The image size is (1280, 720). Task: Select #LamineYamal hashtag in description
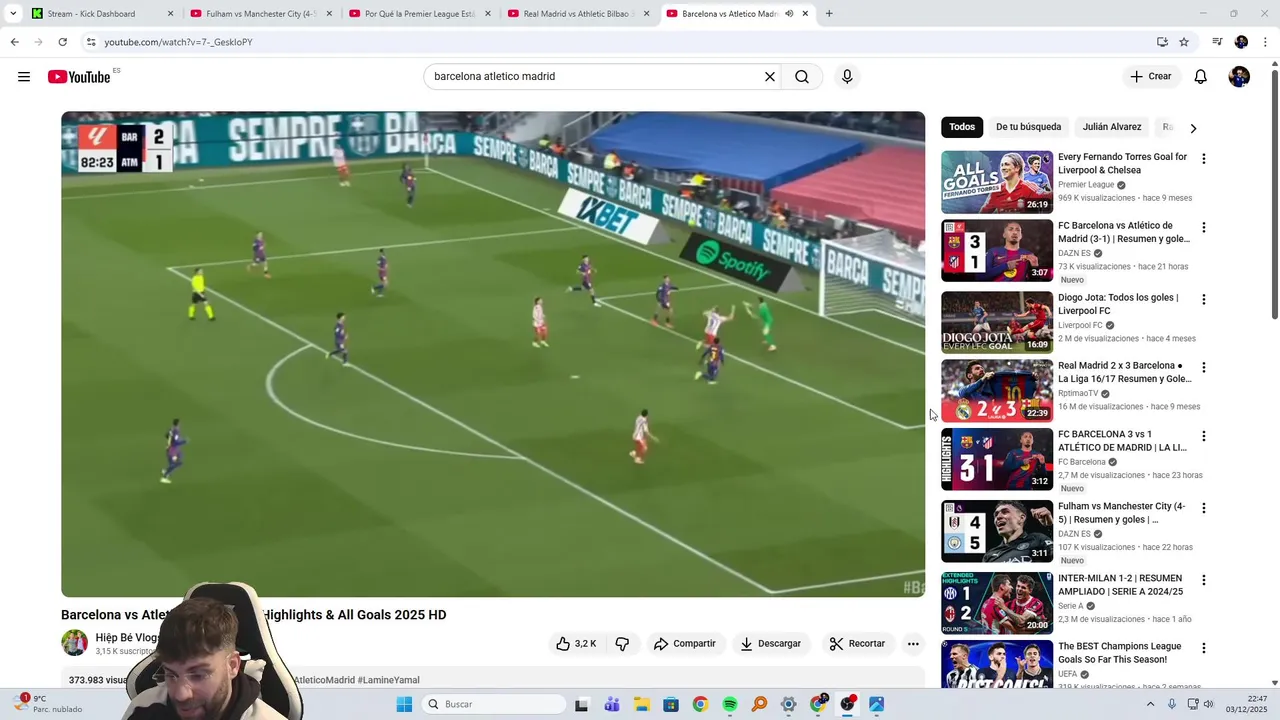click(x=388, y=680)
